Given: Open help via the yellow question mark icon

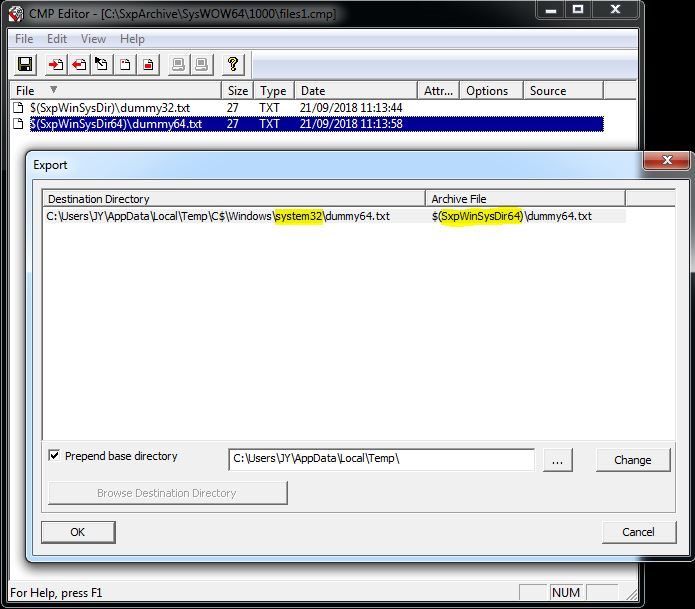Looking at the screenshot, I should pyautogui.click(x=232, y=65).
